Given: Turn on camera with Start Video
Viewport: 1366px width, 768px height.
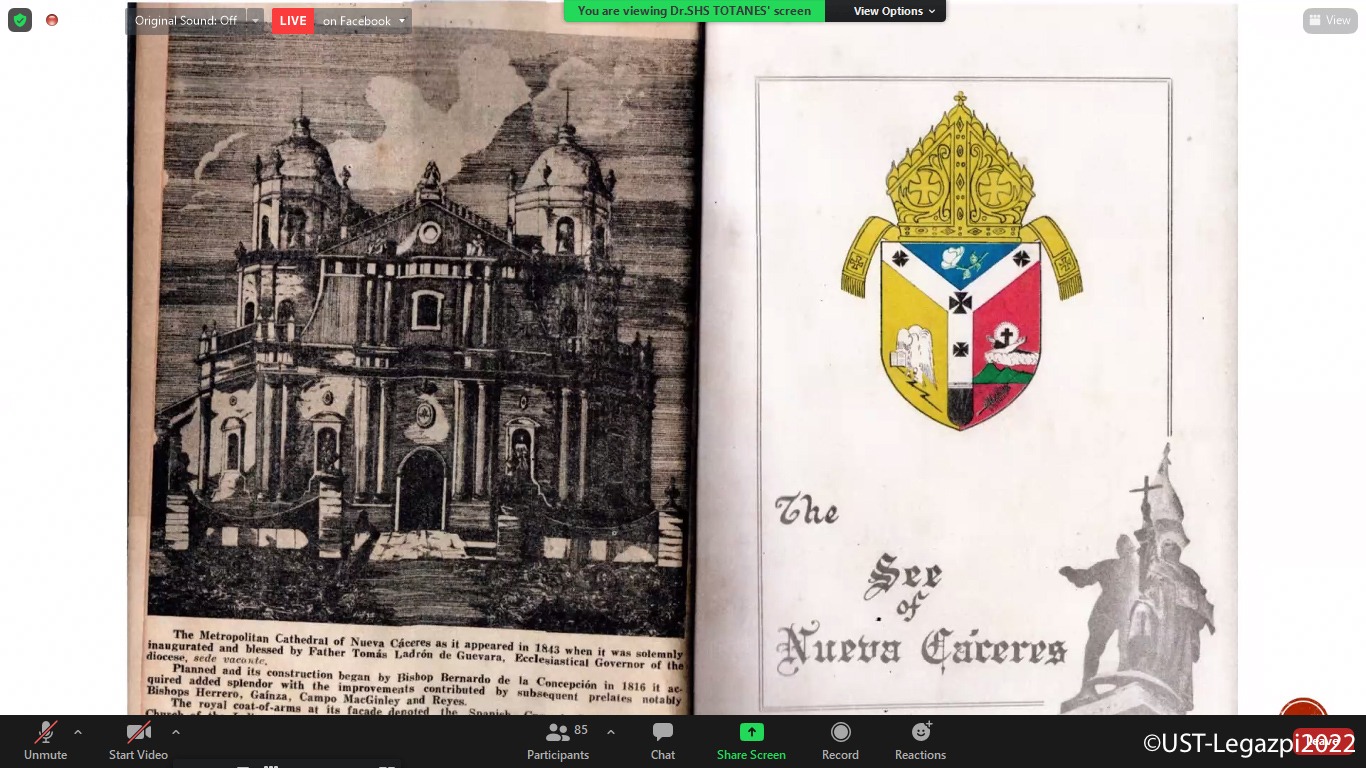Looking at the screenshot, I should 138,741.
